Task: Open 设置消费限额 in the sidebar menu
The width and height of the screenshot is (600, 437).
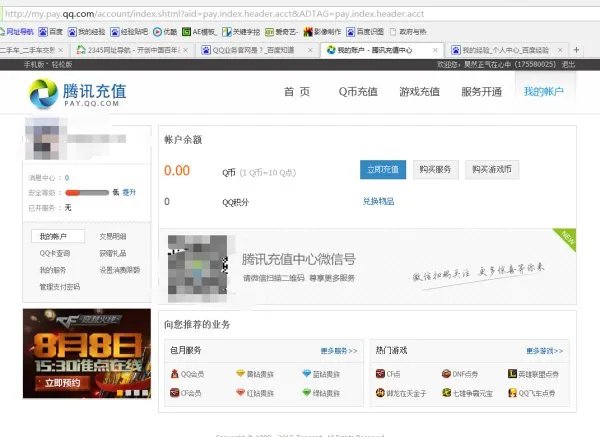Action: tap(120, 270)
